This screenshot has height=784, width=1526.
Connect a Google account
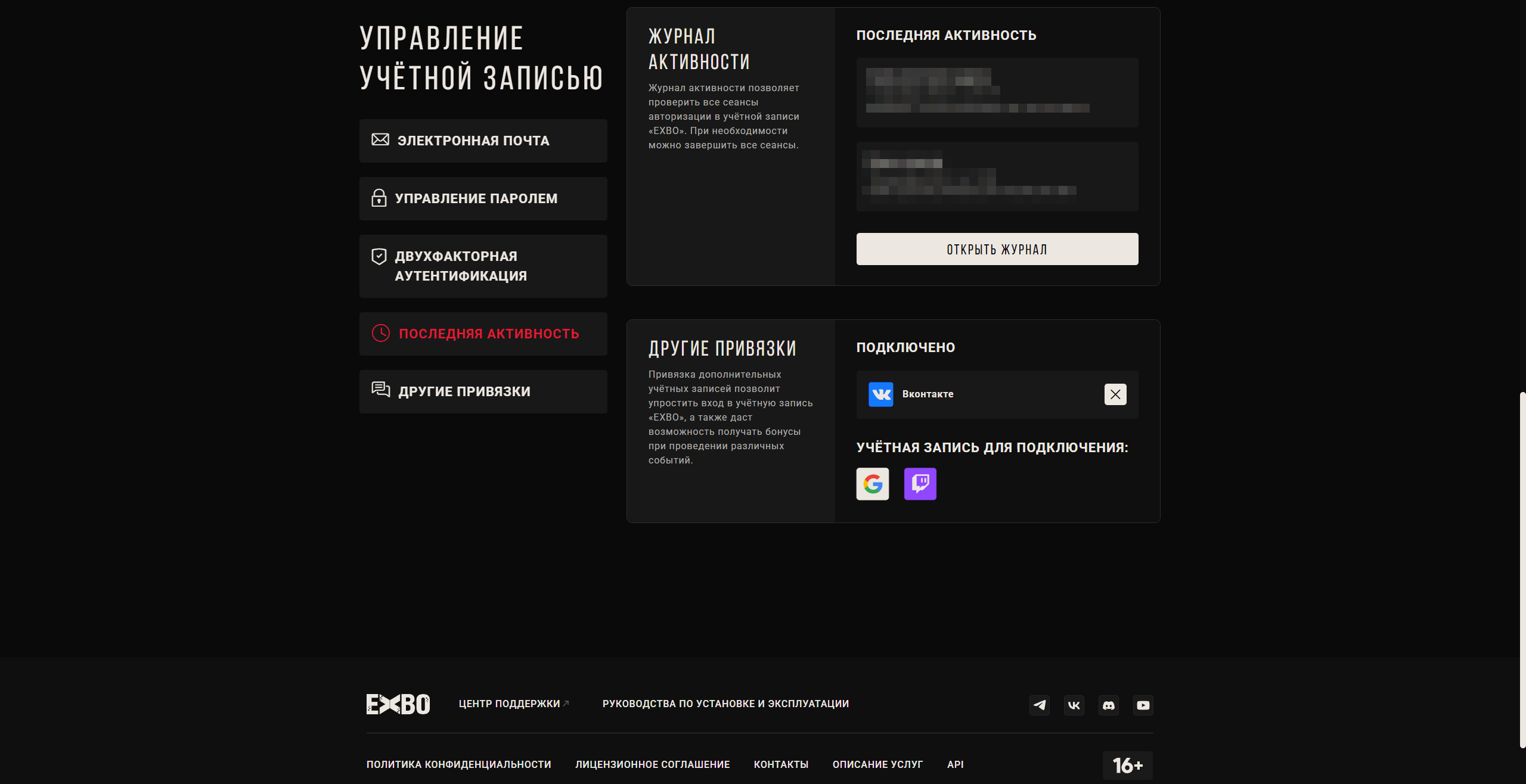click(x=872, y=484)
